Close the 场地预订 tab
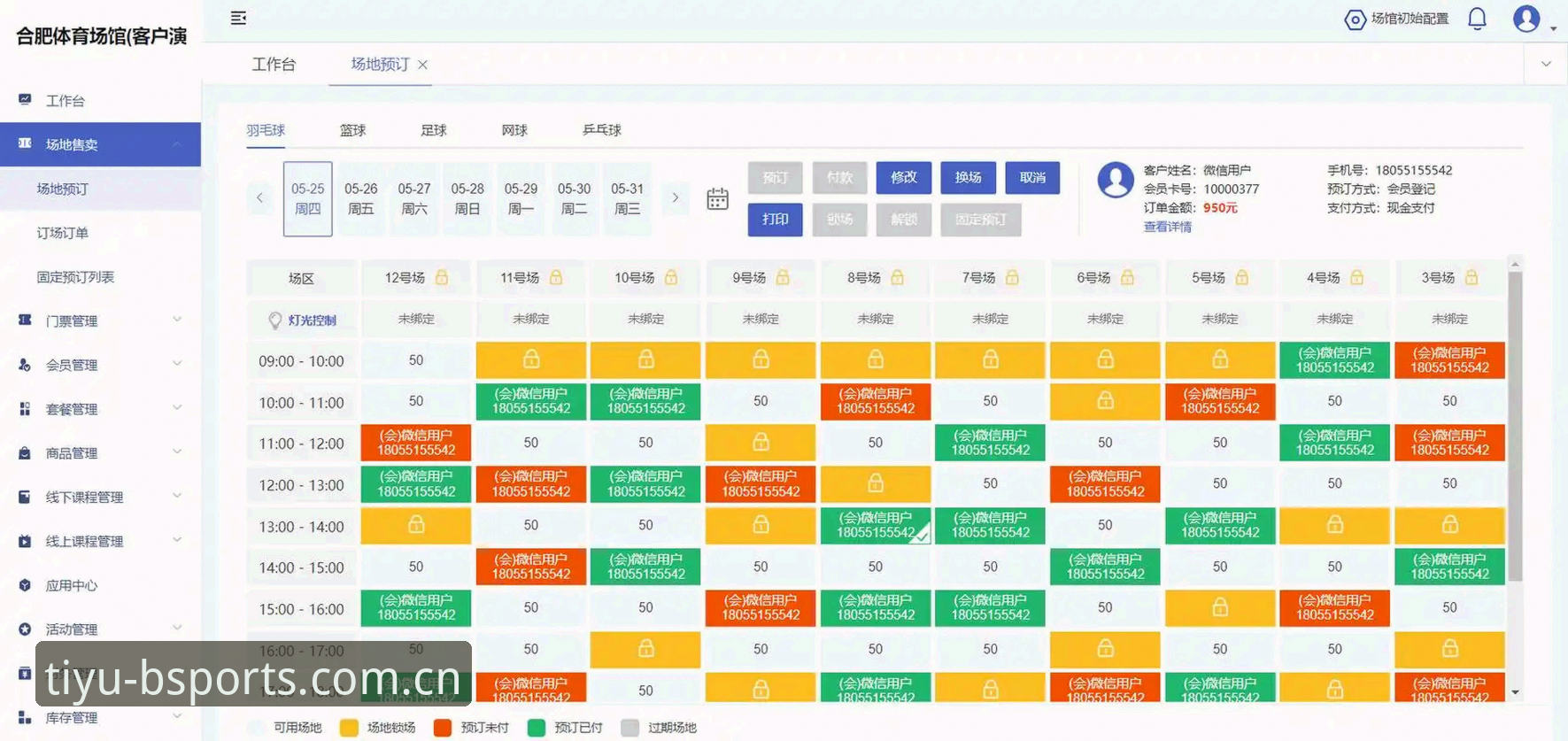 423,65
